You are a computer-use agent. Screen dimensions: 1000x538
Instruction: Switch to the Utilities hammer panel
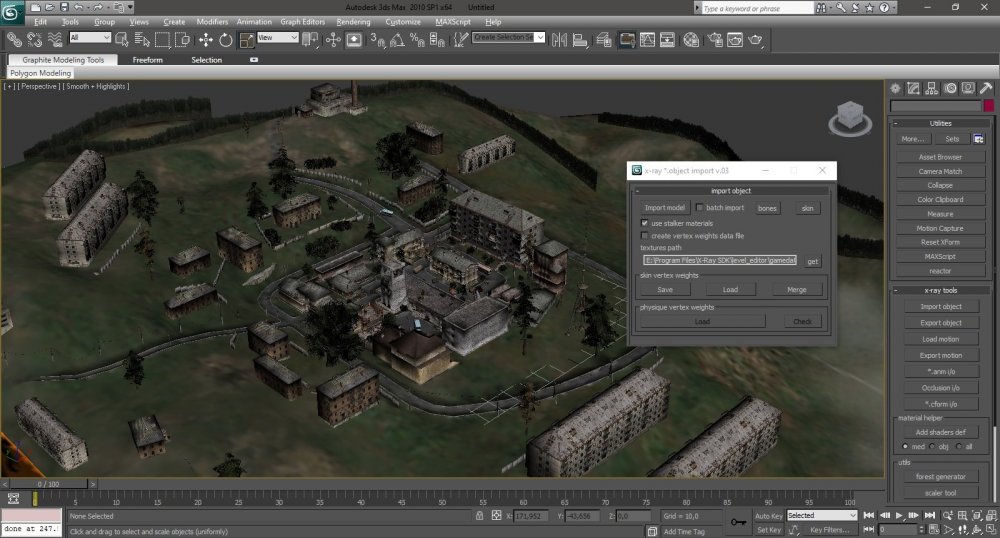(986, 88)
